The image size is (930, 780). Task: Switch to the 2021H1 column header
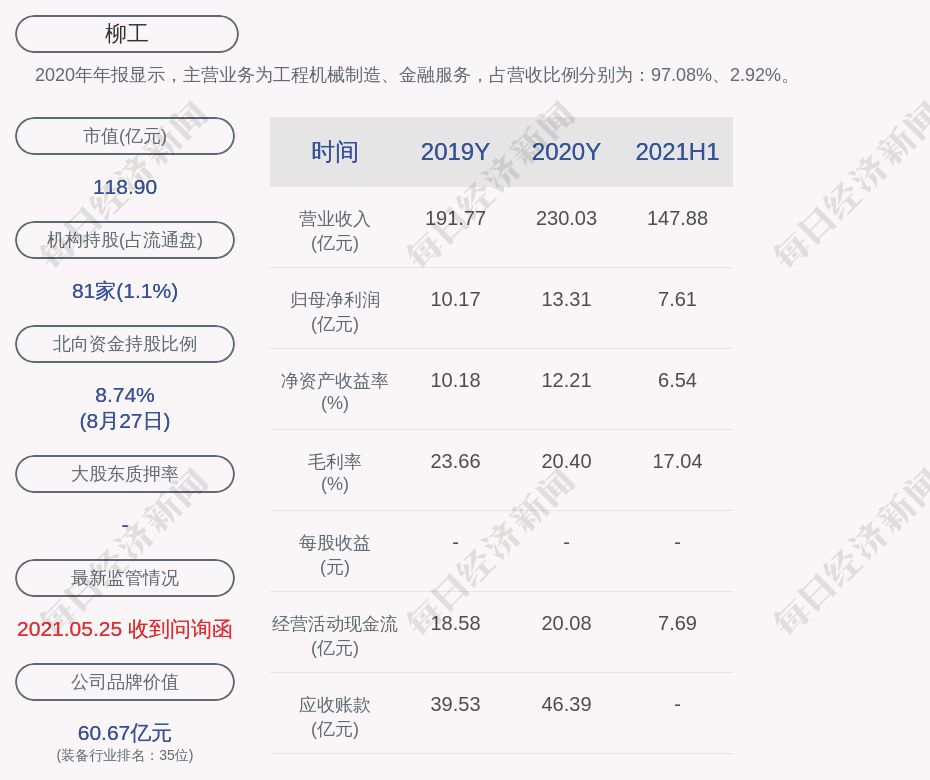click(677, 152)
